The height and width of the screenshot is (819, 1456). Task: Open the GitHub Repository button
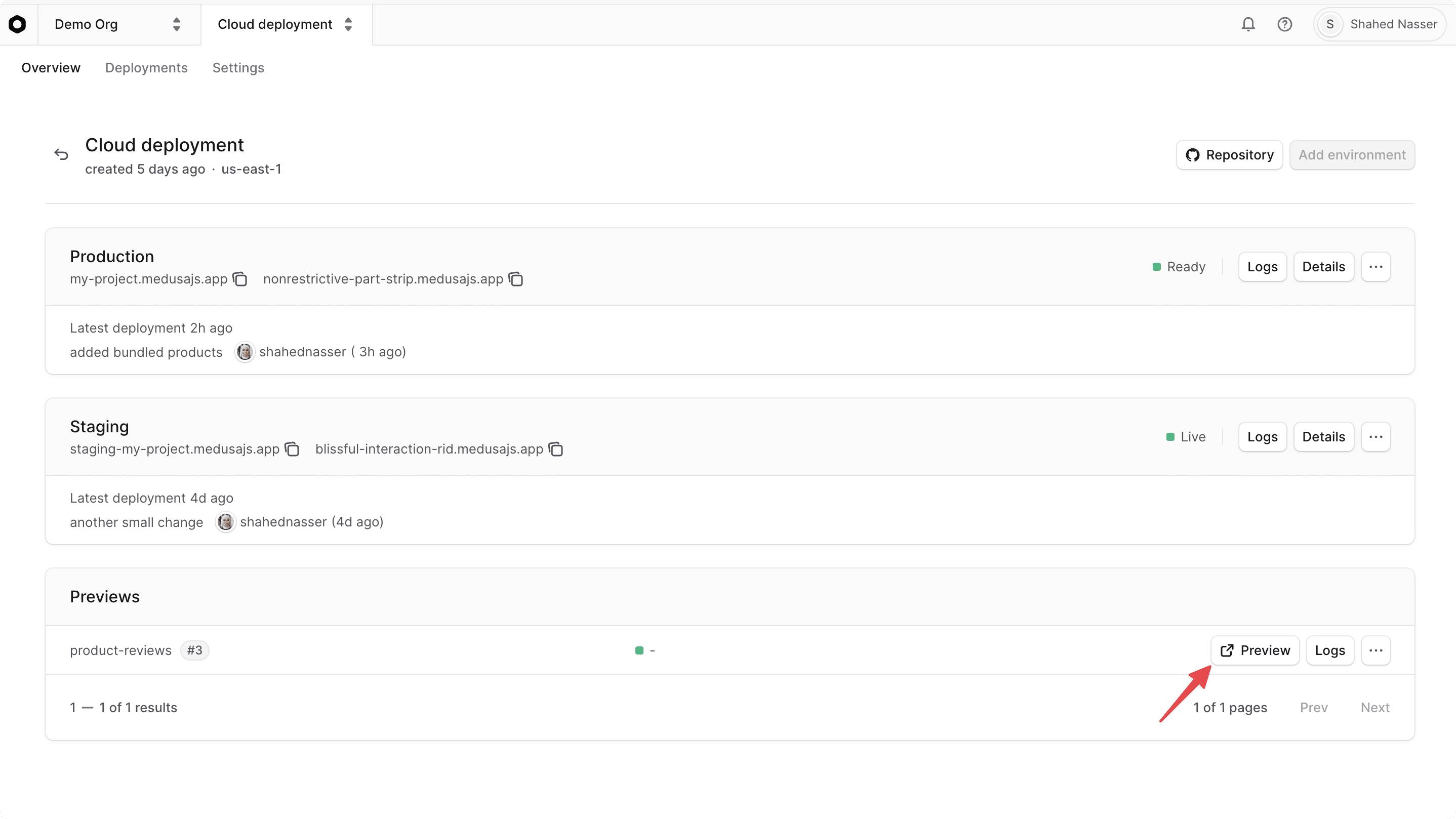coord(1229,155)
